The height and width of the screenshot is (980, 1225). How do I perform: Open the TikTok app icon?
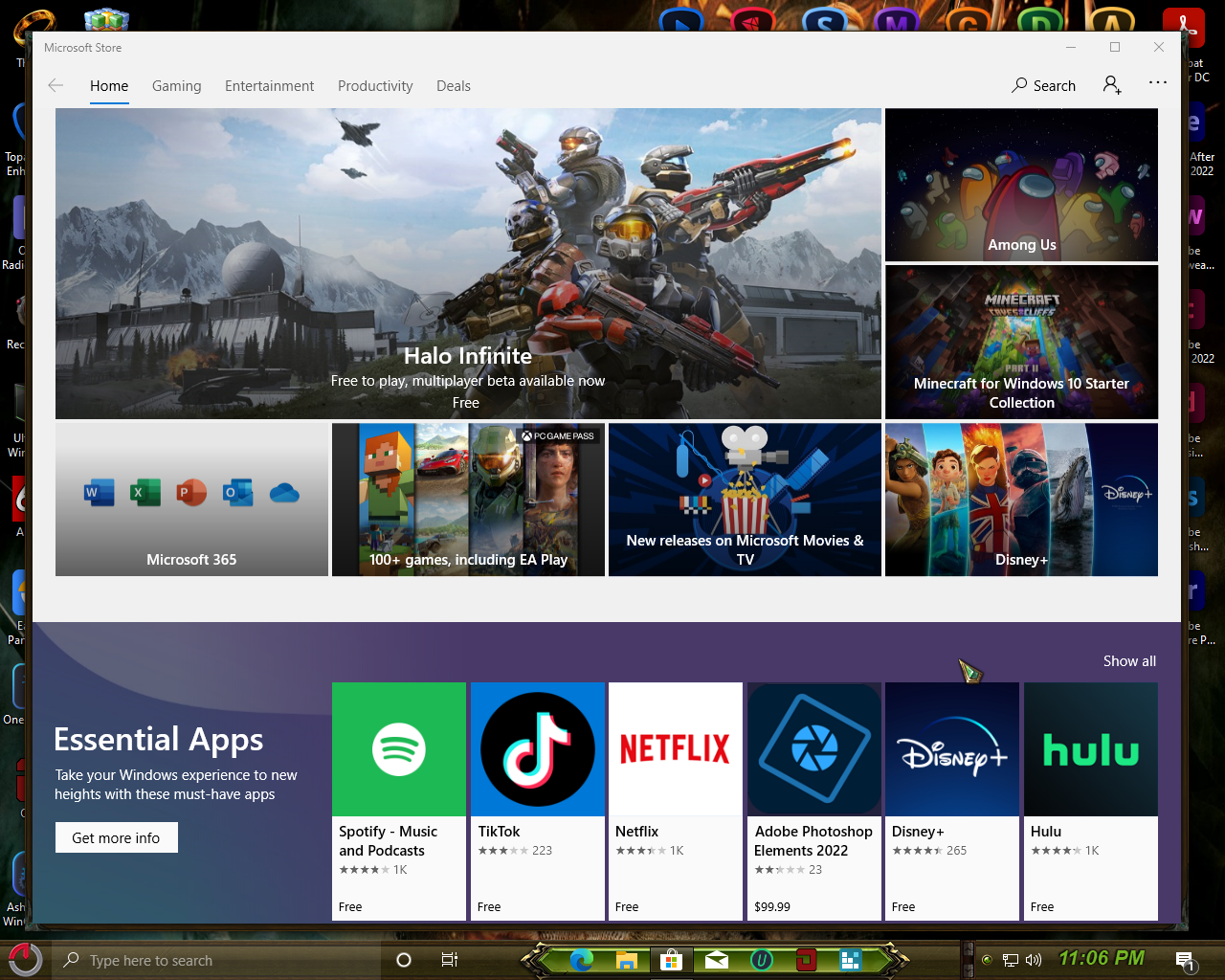click(x=538, y=749)
